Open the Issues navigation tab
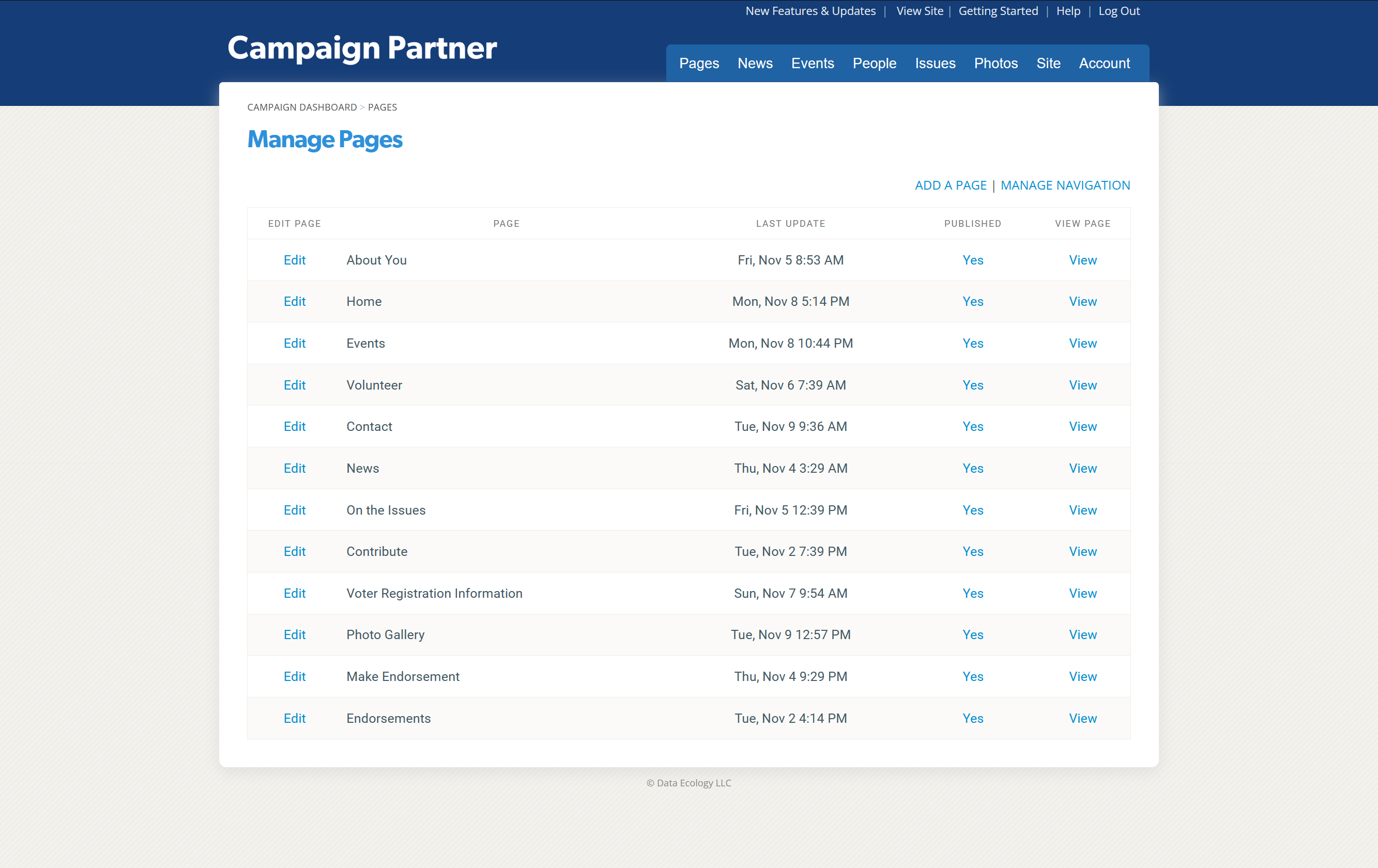This screenshot has height=868, width=1378. (935, 64)
